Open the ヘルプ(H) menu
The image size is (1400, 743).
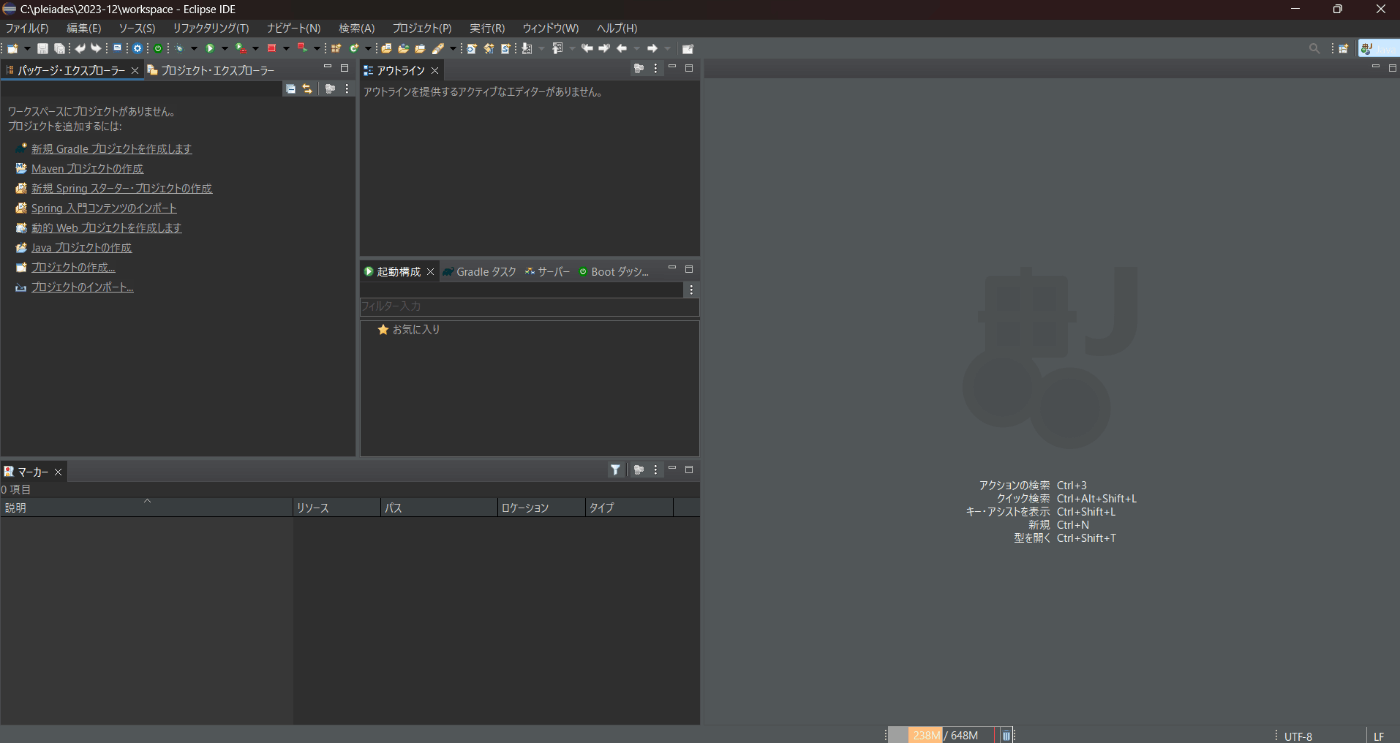(617, 28)
